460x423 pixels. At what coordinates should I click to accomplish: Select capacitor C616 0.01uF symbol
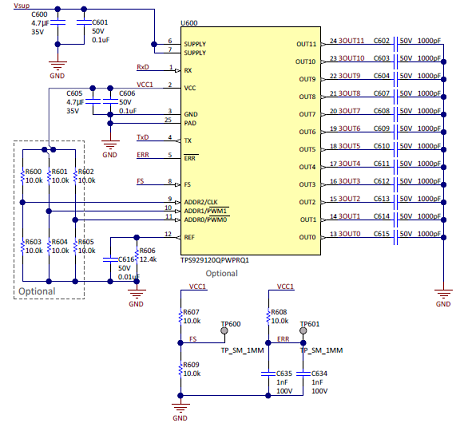(x=110, y=259)
